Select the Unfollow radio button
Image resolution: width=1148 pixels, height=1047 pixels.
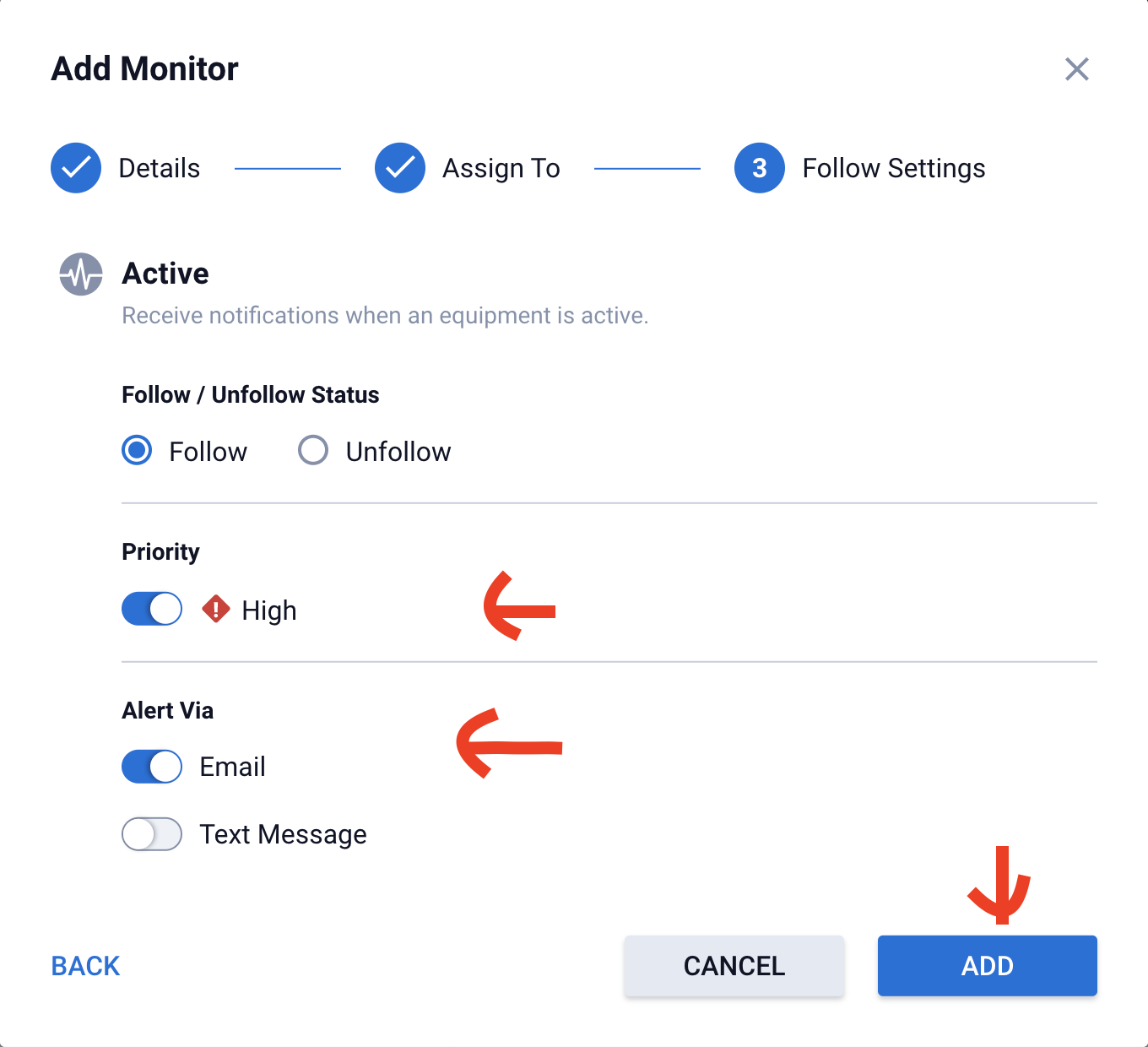click(x=313, y=451)
